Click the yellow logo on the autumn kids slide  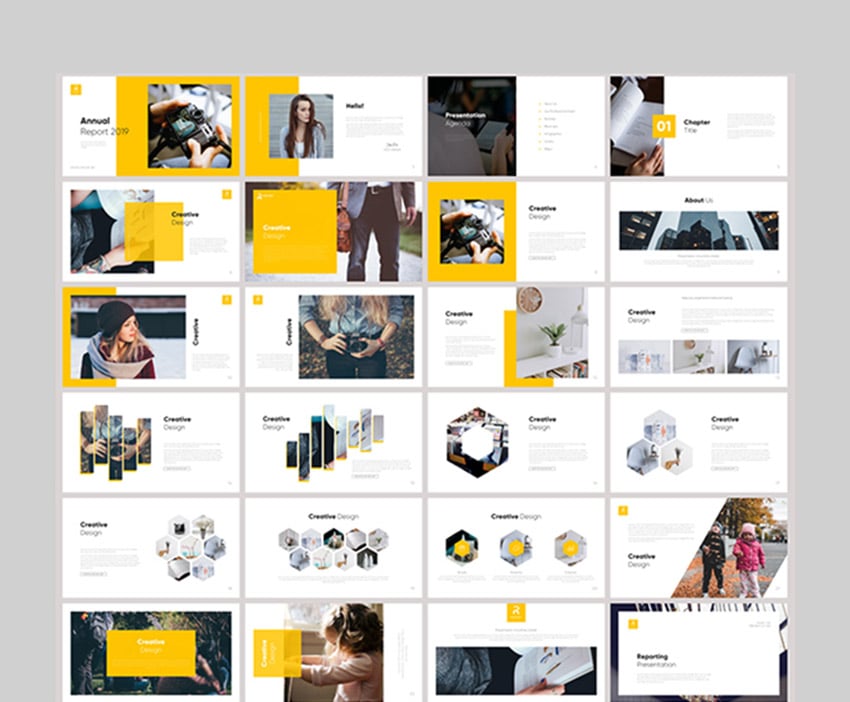pos(623,511)
